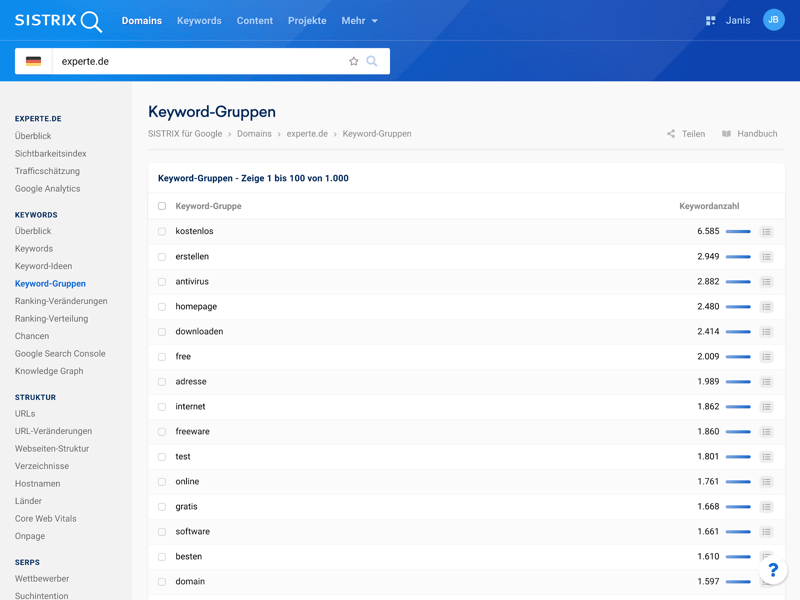Click the Teilen share icon
Screen dimensions: 800x600
[671, 134]
